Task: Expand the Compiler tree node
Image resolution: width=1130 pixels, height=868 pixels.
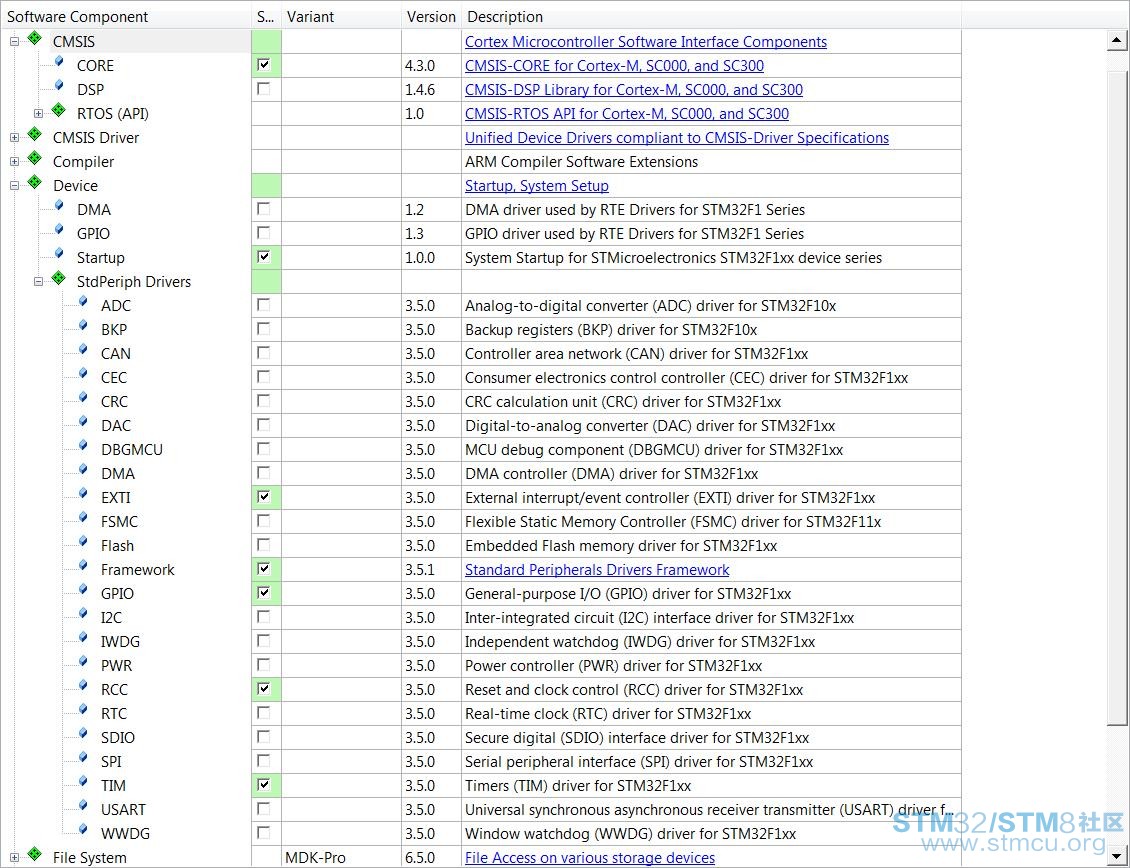Action: 14,161
